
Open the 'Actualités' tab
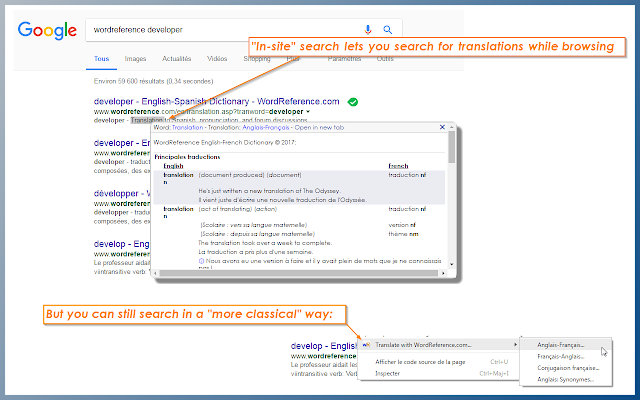(176, 59)
